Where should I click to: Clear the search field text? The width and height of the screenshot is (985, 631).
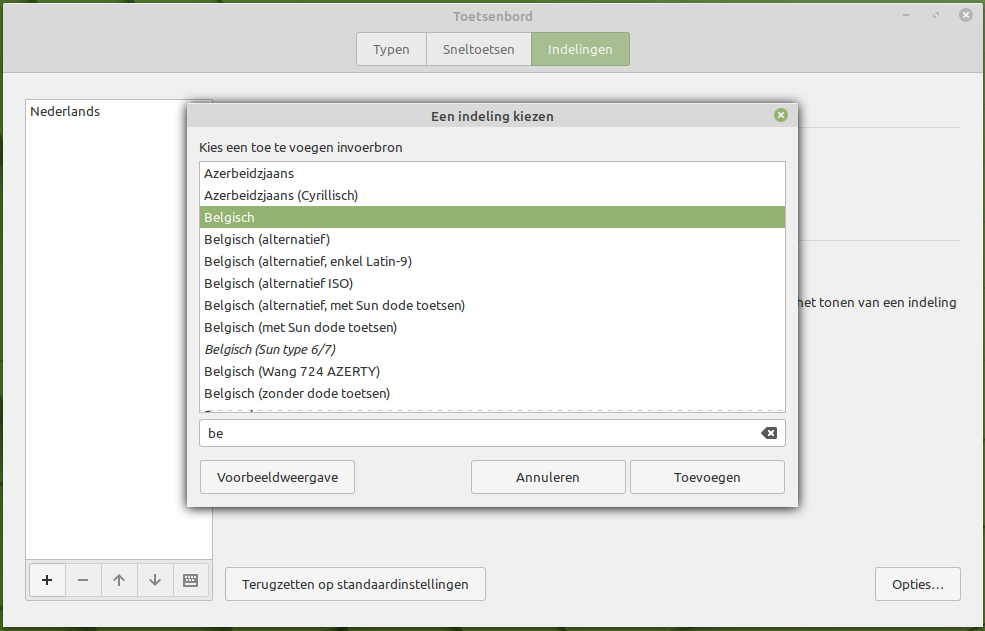click(768, 433)
